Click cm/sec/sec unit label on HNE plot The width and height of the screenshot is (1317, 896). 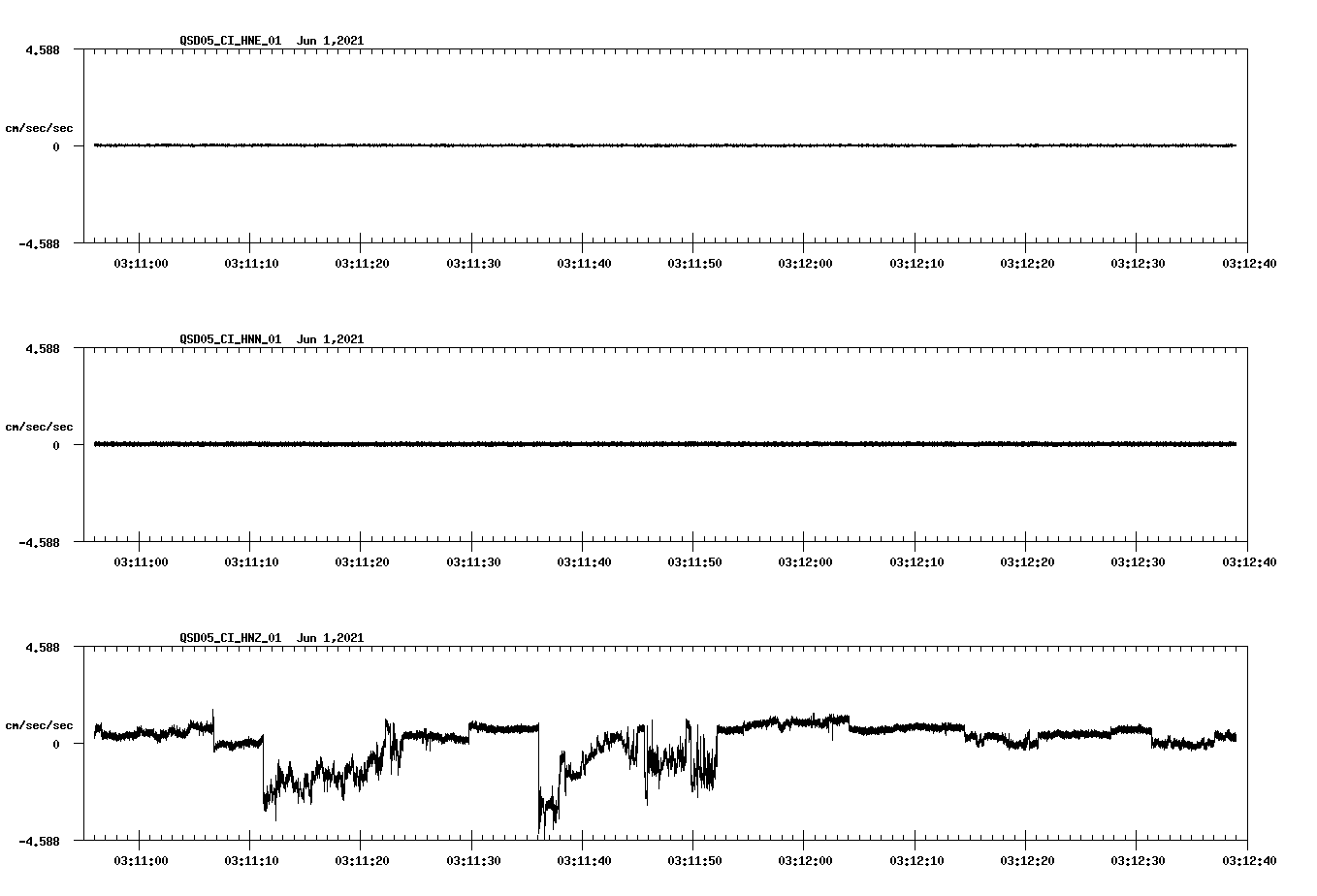click(x=39, y=128)
